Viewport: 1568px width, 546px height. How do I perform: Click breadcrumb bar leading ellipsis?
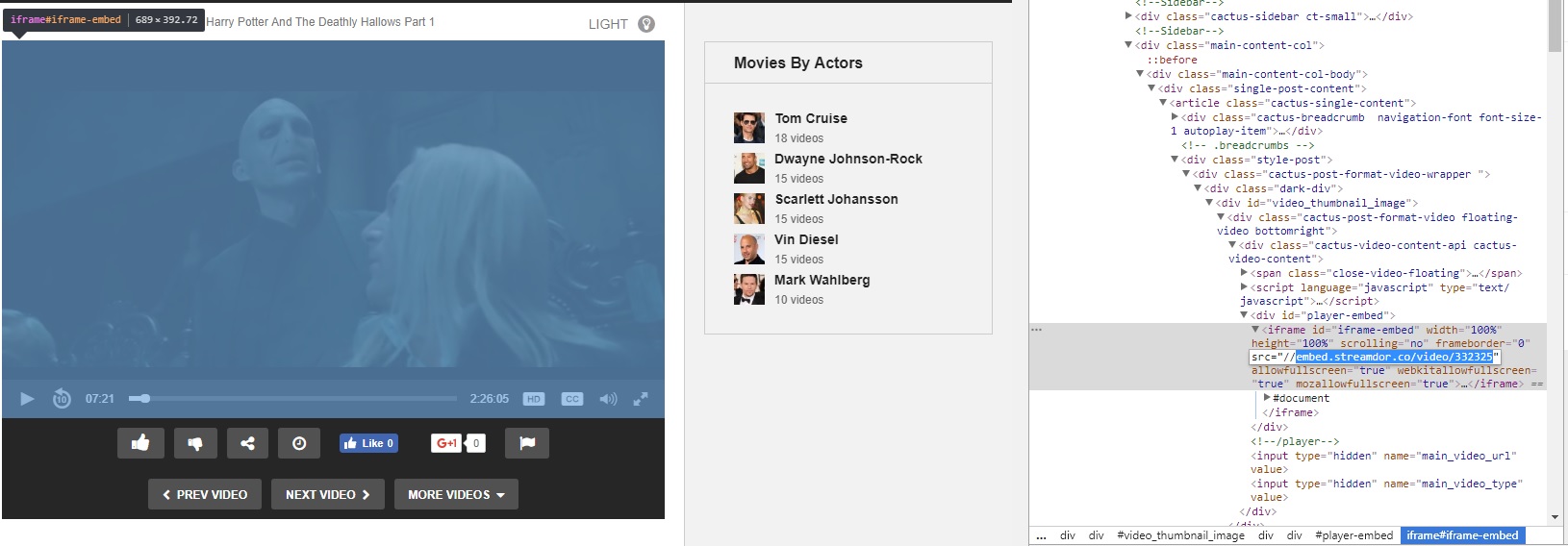(x=1041, y=535)
